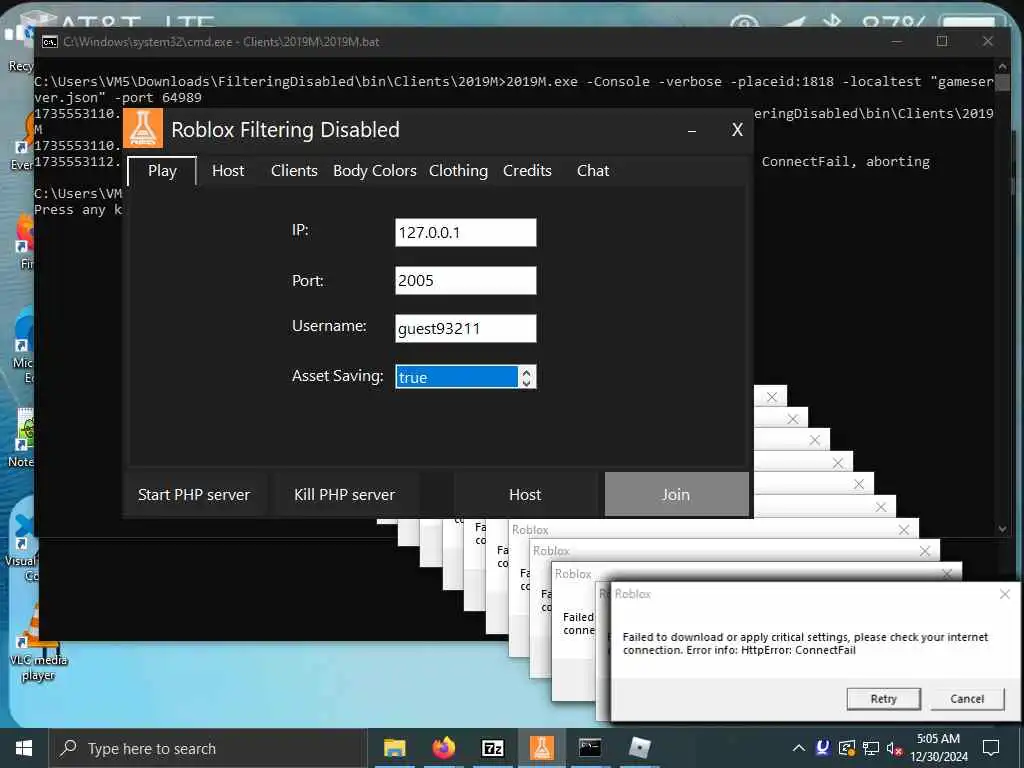Close the front Roblox error dialog

[1005, 594]
